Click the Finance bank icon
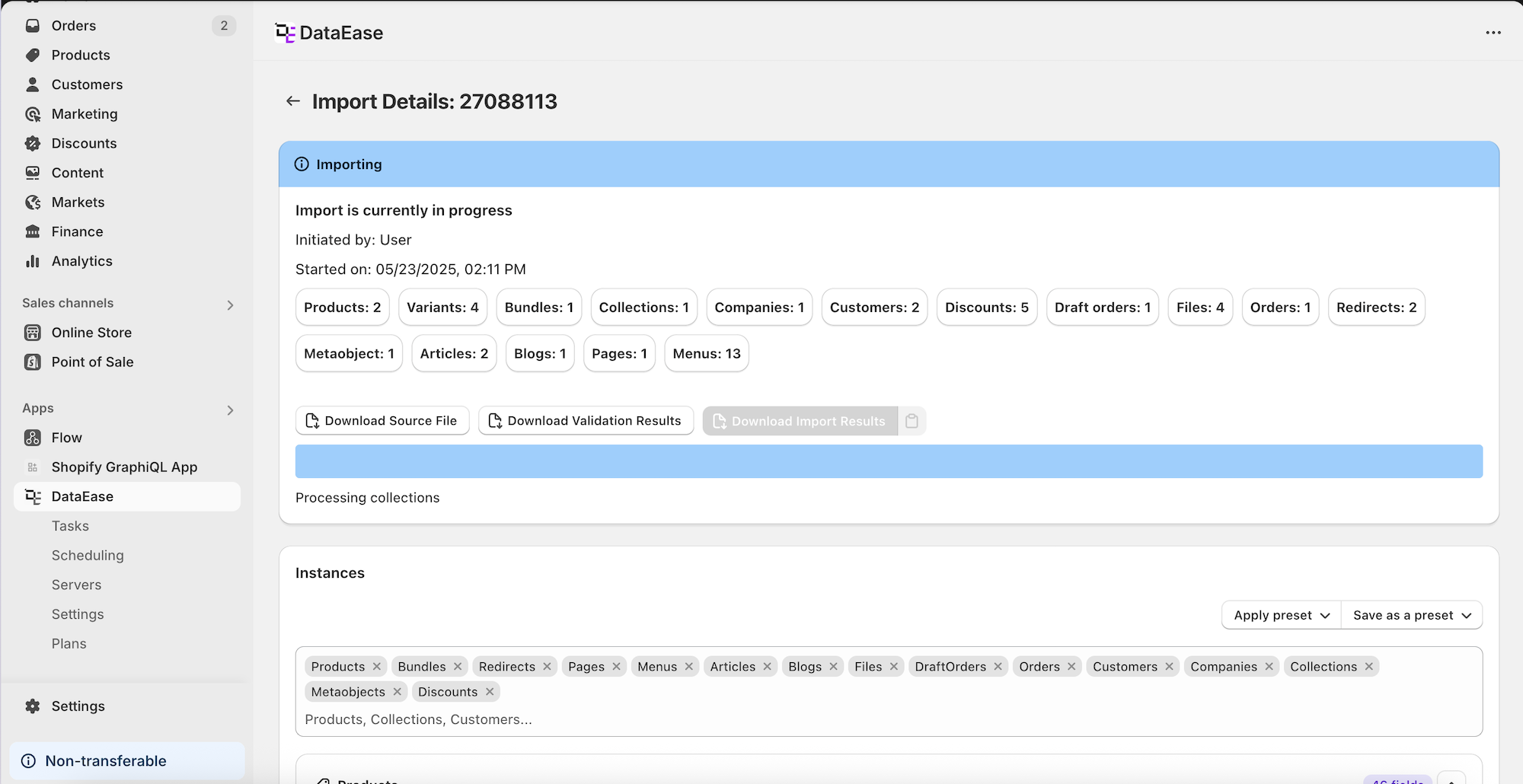Image resolution: width=1523 pixels, height=784 pixels. (x=33, y=231)
